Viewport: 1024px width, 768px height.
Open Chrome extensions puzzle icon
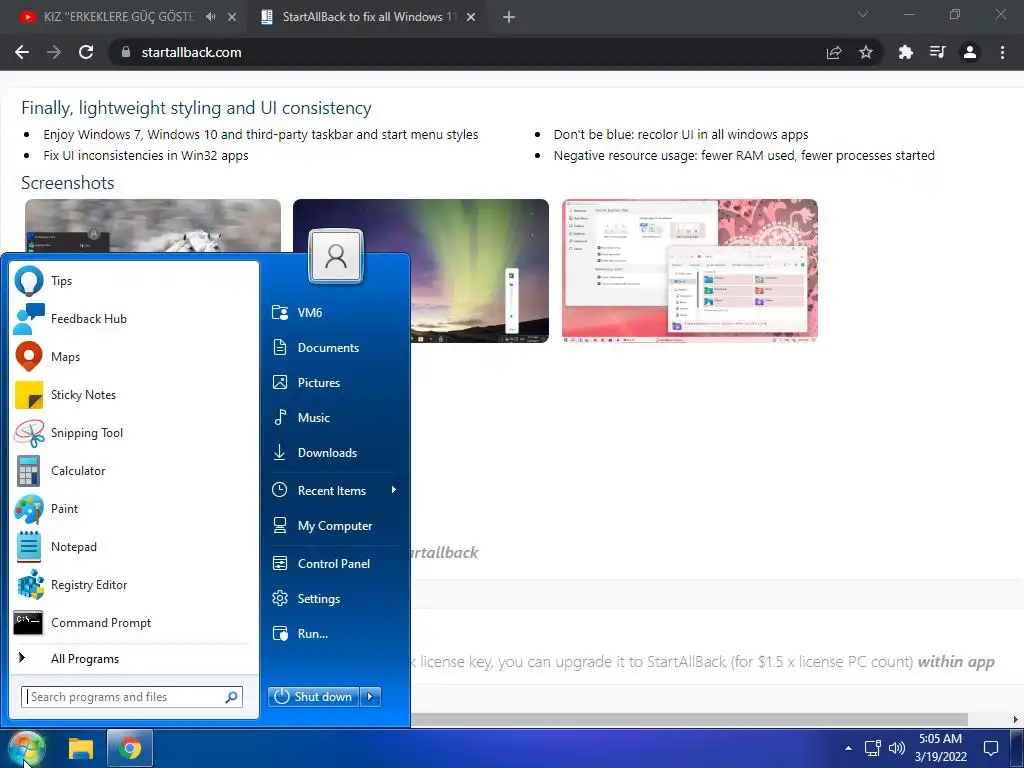pos(905,52)
